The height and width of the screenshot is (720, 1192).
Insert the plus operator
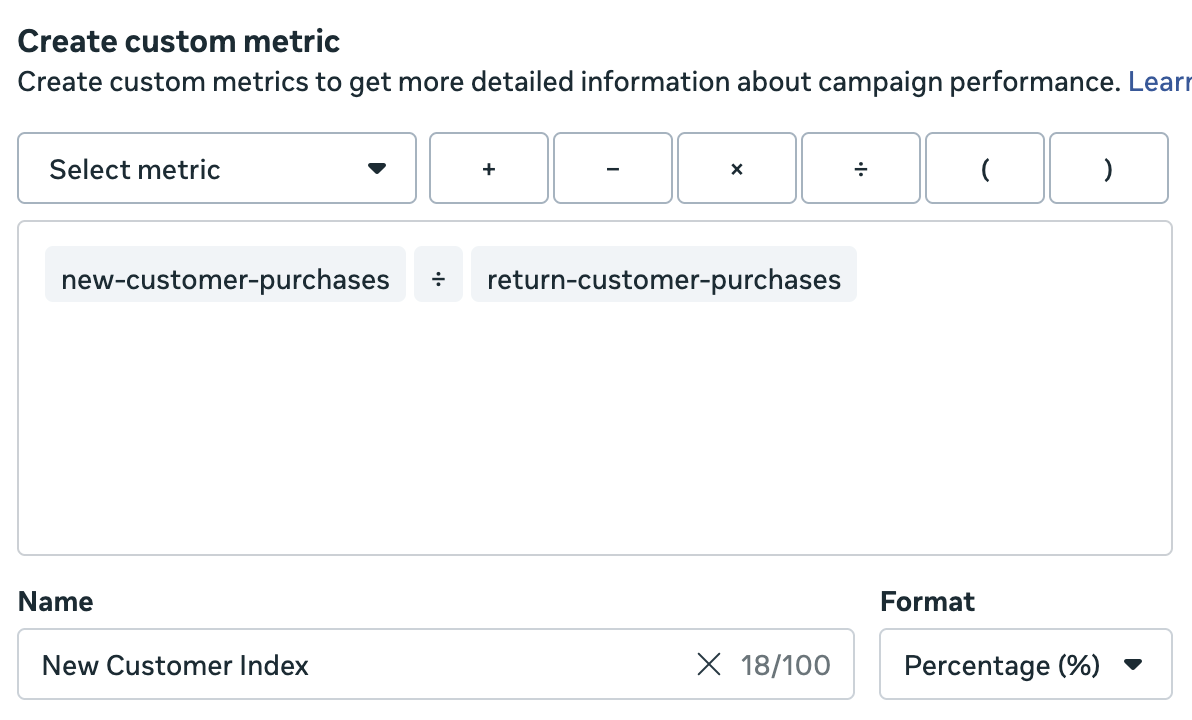coord(488,169)
